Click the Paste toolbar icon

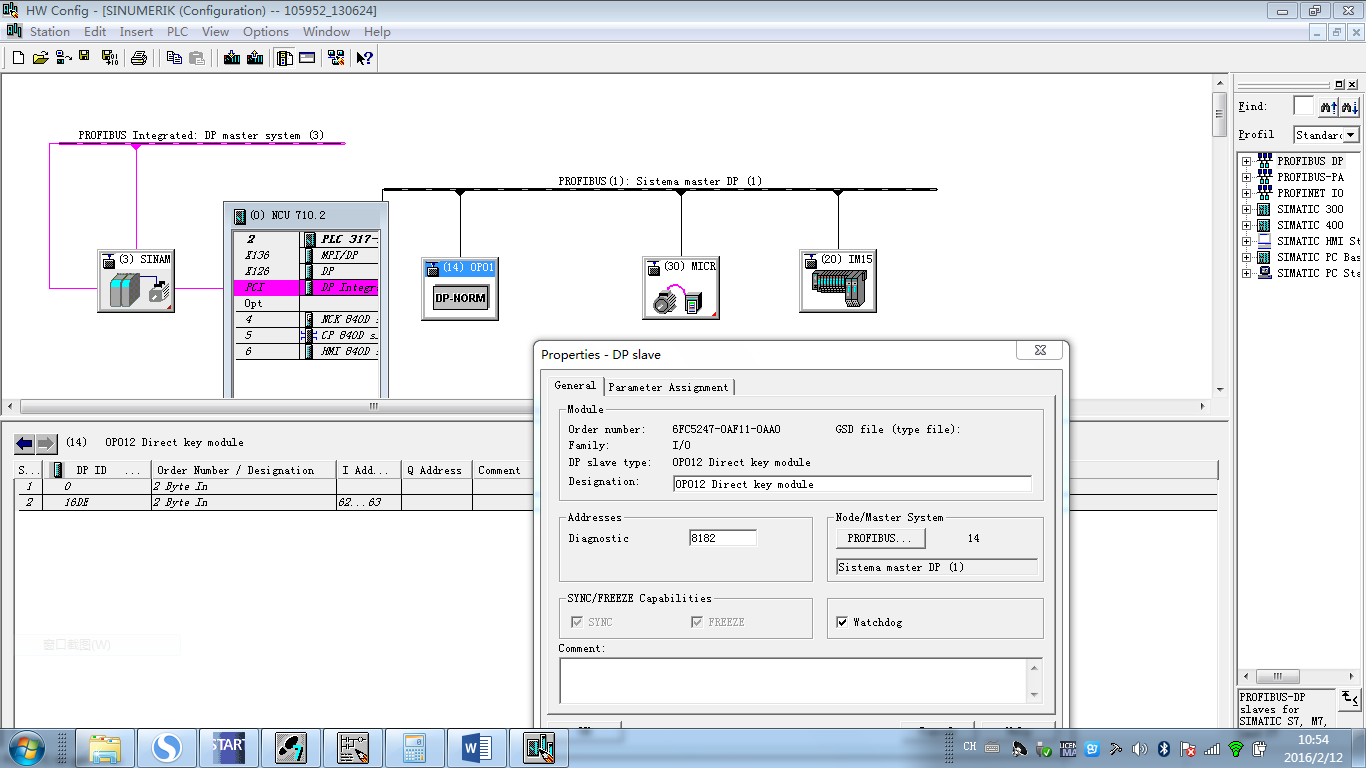click(197, 58)
